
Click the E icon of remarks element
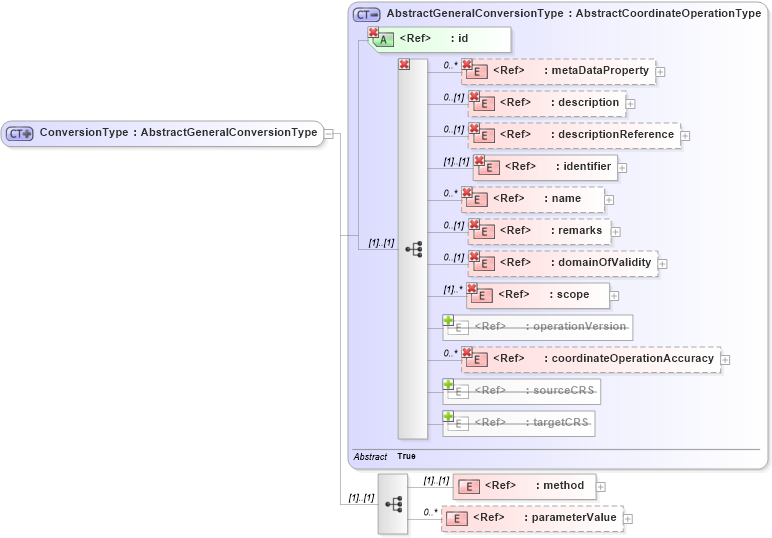483,232
